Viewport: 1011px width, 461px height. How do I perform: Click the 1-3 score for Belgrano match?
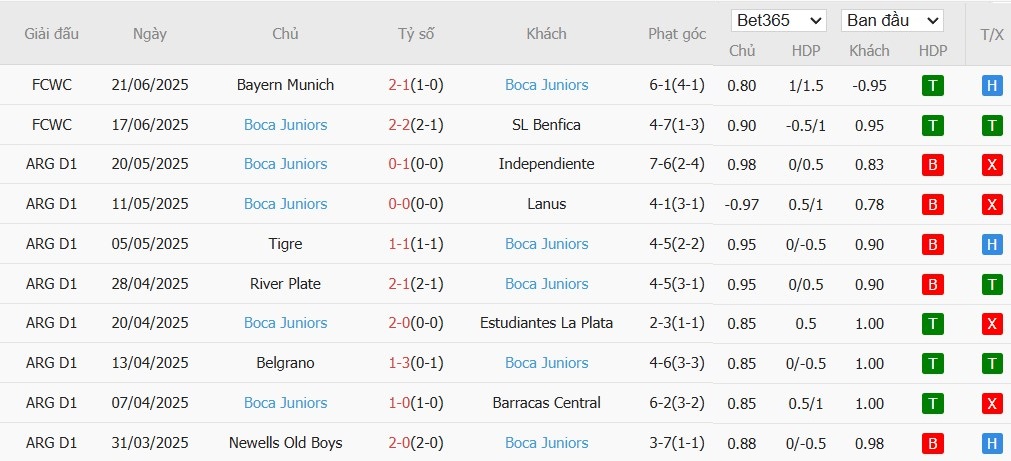pos(399,364)
